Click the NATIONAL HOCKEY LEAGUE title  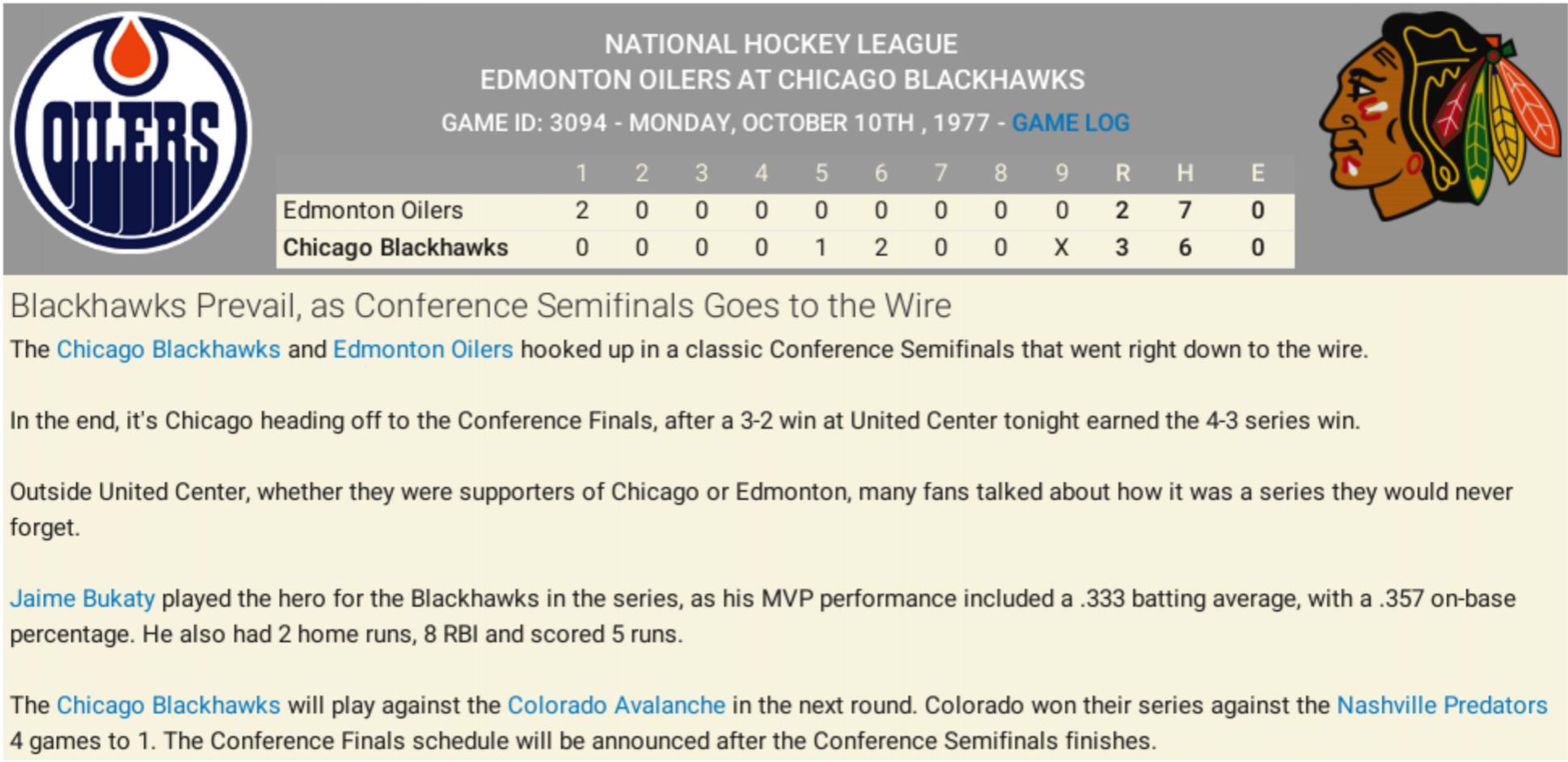[x=781, y=44]
